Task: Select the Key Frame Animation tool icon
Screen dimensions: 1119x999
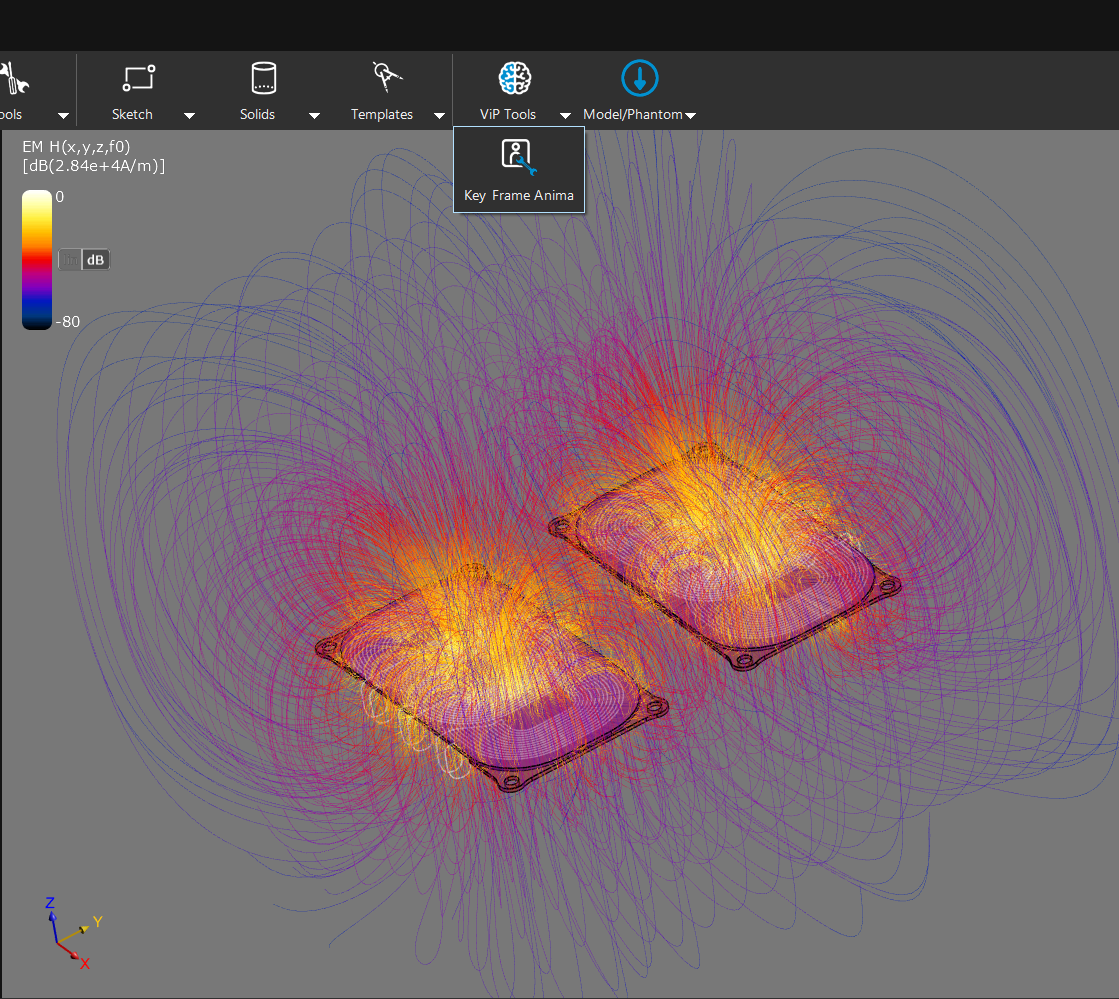Action: point(517,156)
